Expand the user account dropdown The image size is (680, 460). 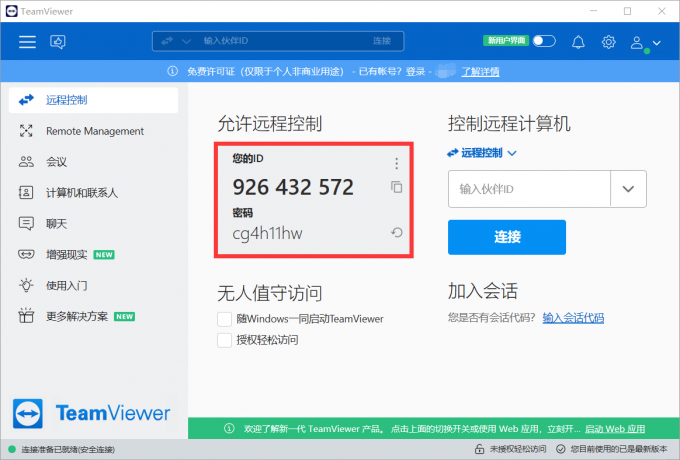pyautogui.click(x=646, y=43)
